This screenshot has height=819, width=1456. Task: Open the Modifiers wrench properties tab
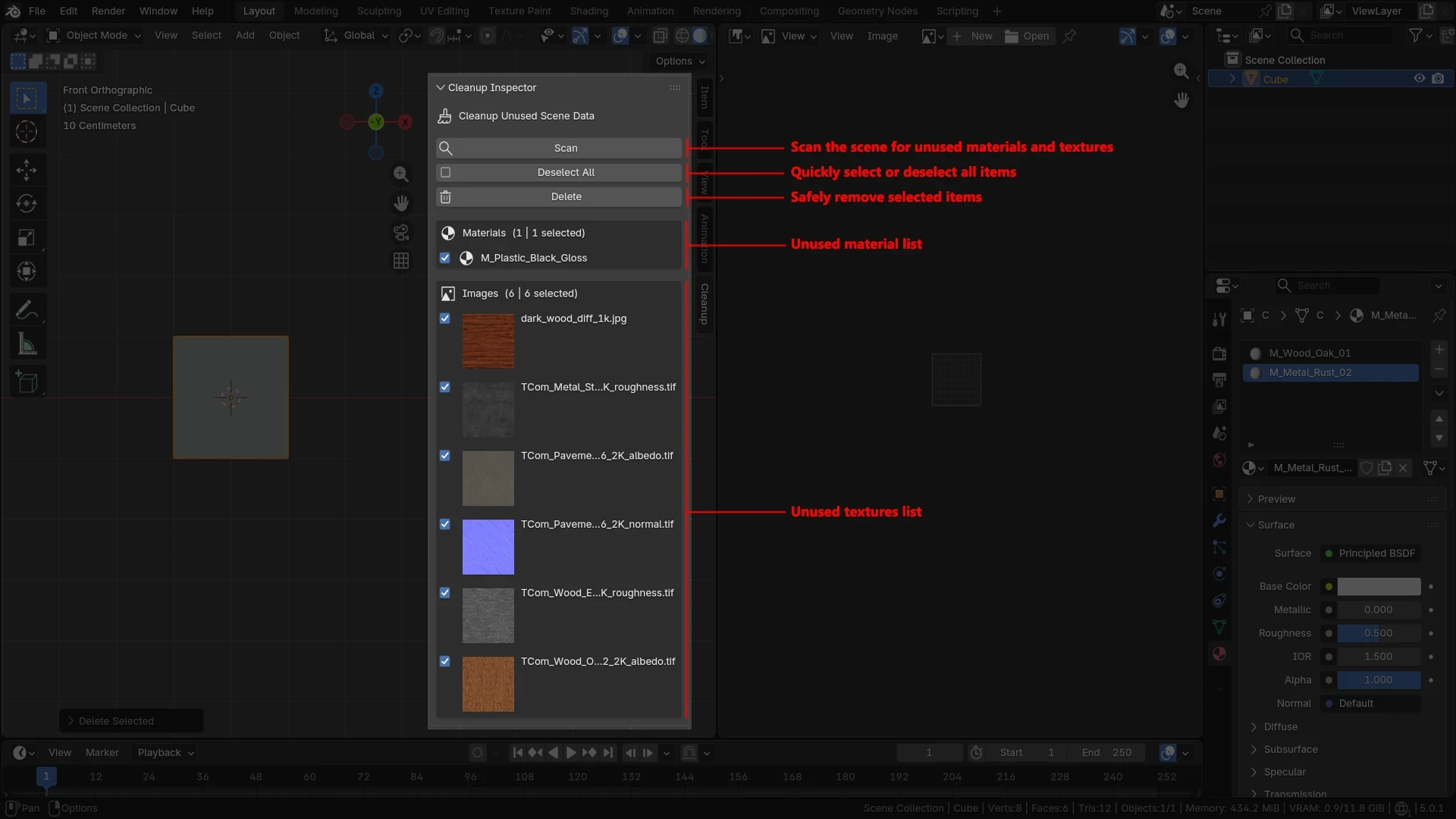1219,520
